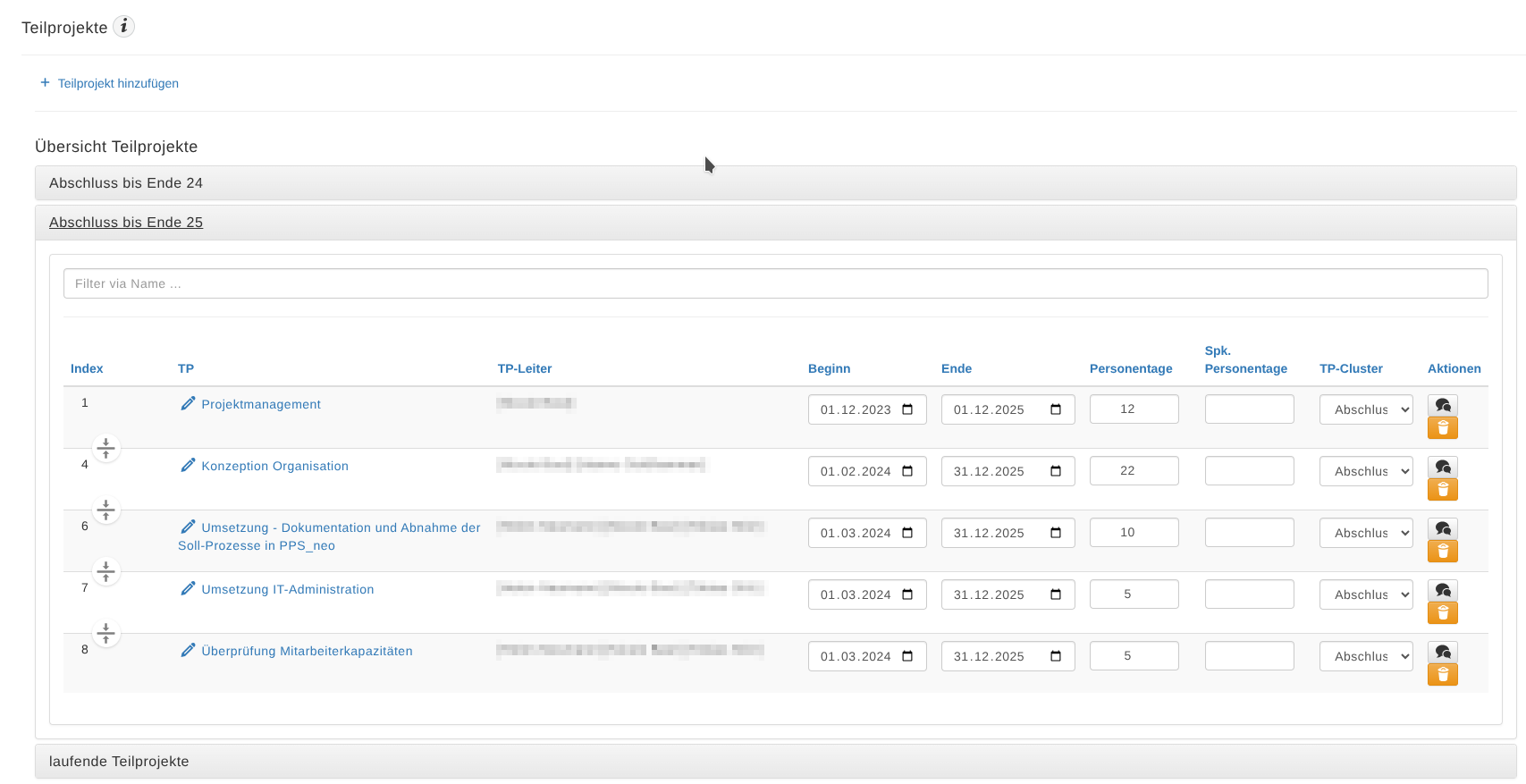Collapse the Abschluss bis Ende 25 section
This screenshot has height=784, width=1526.
(126, 222)
